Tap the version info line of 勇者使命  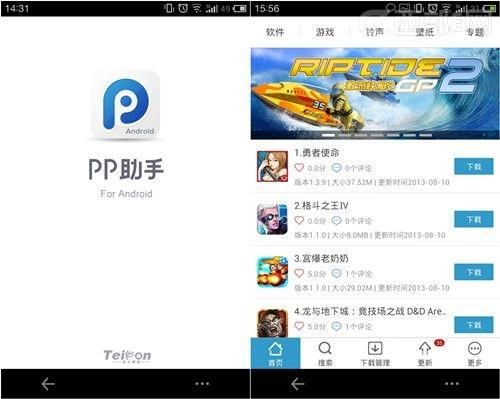(x=372, y=182)
